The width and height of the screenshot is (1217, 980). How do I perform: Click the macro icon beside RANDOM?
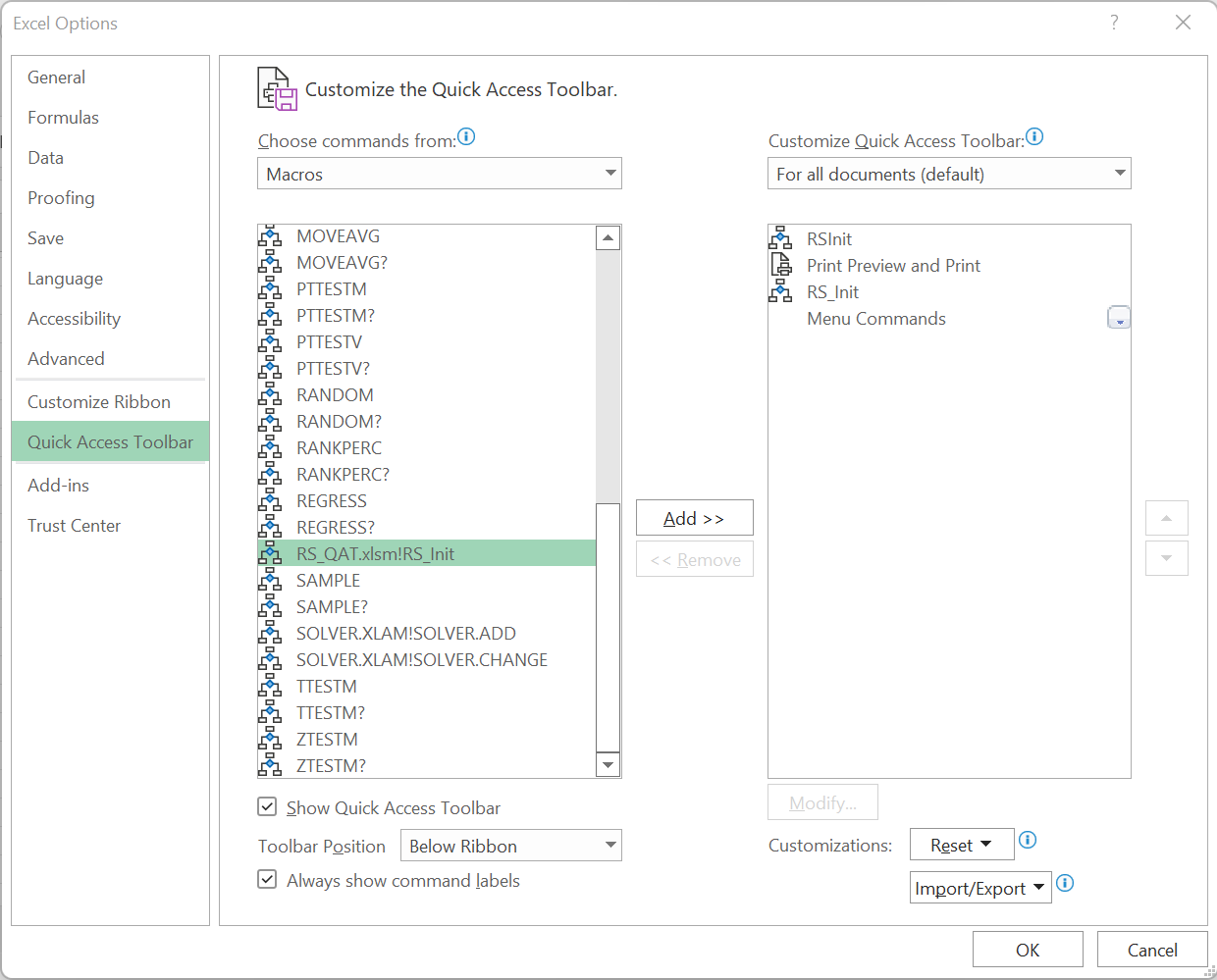pyautogui.click(x=269, y=395)
